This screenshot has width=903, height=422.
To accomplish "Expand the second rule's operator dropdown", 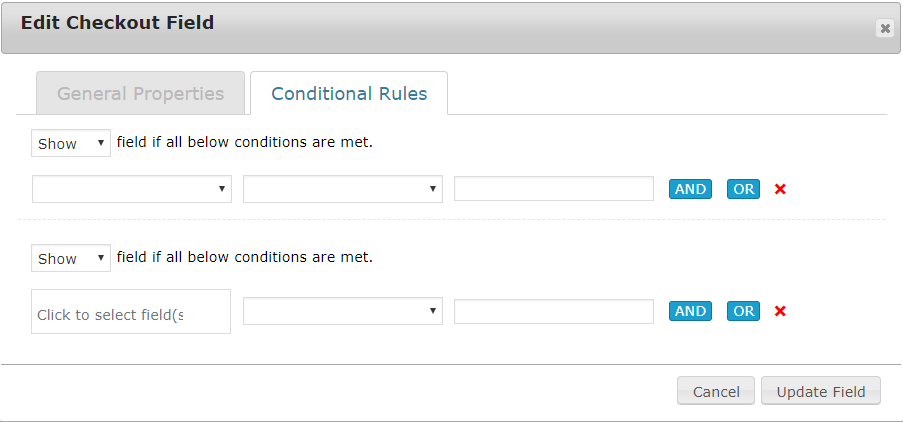I will point(342,311).
